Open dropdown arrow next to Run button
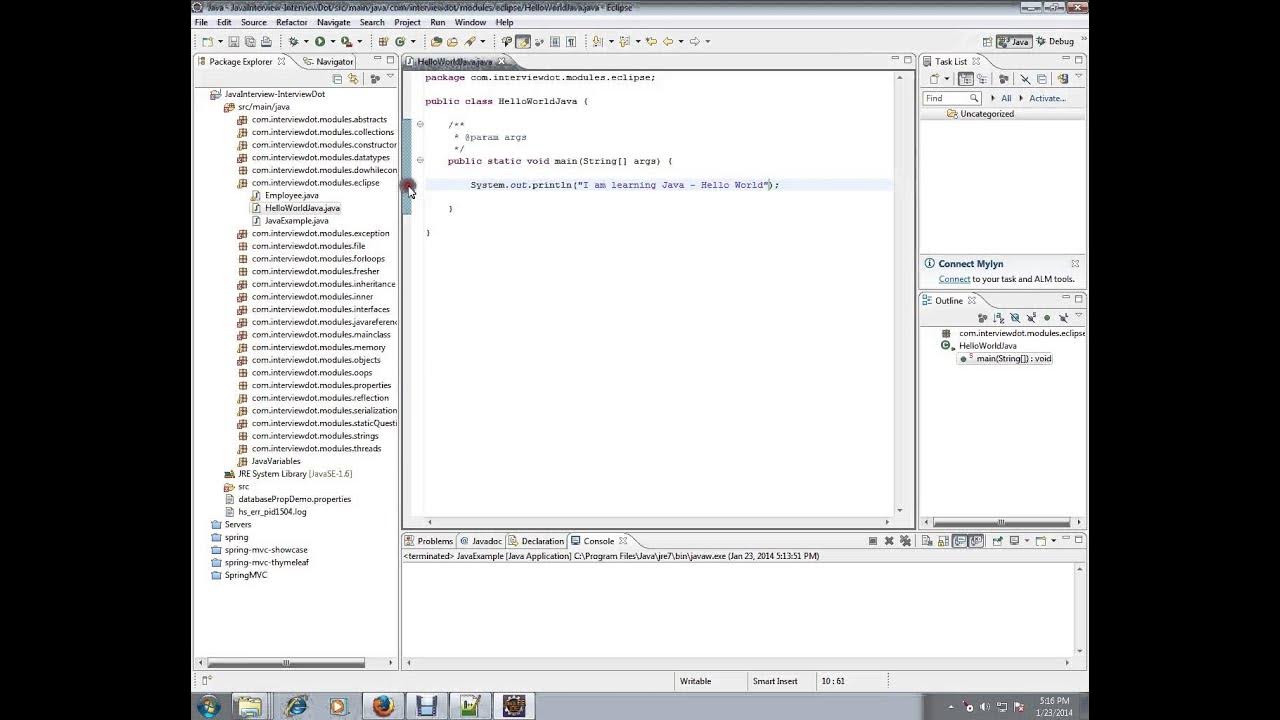The image size is (1280, 720). [x=332, y=41]
